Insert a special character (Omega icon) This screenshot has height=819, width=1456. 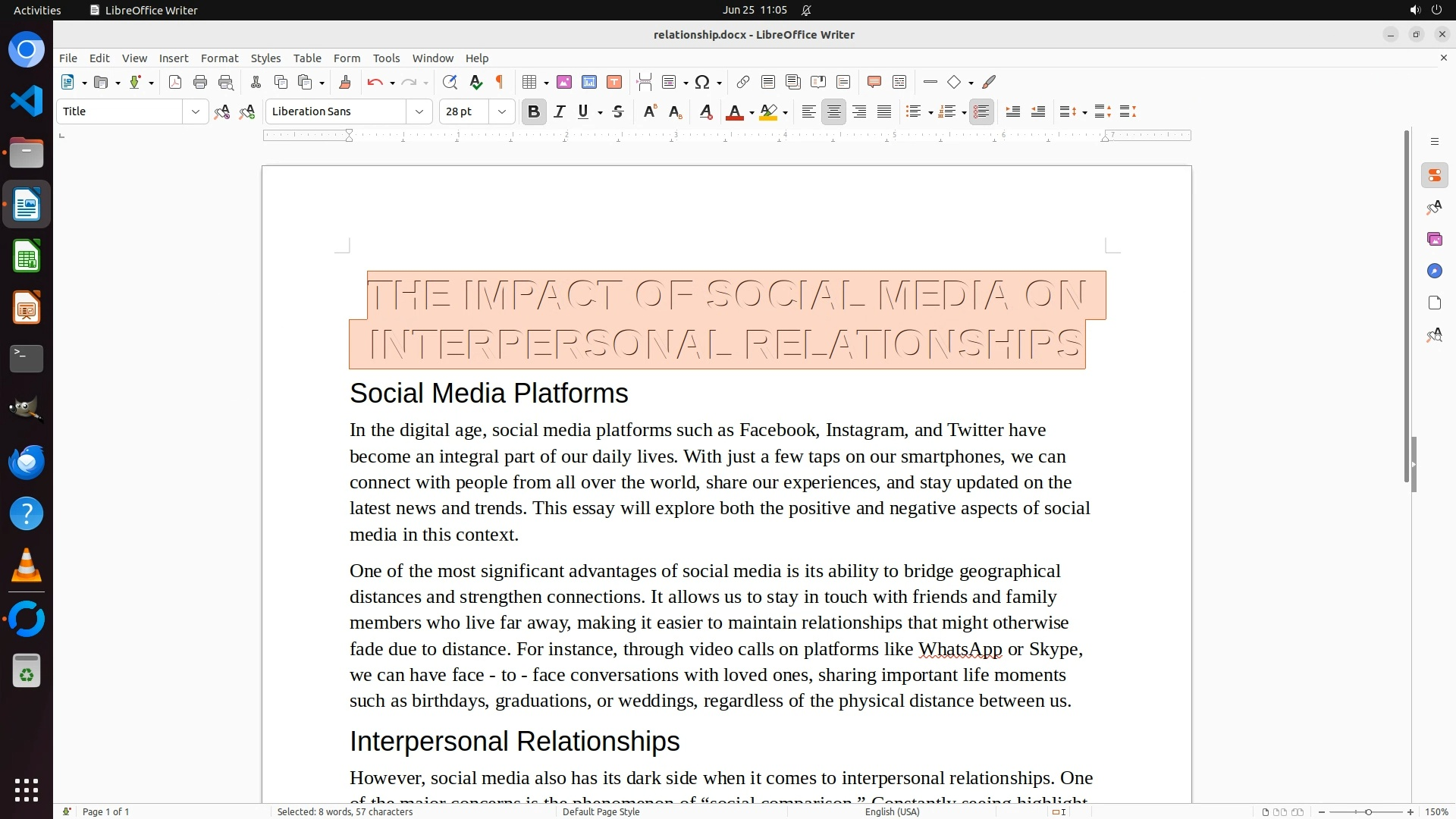(702, 83)
